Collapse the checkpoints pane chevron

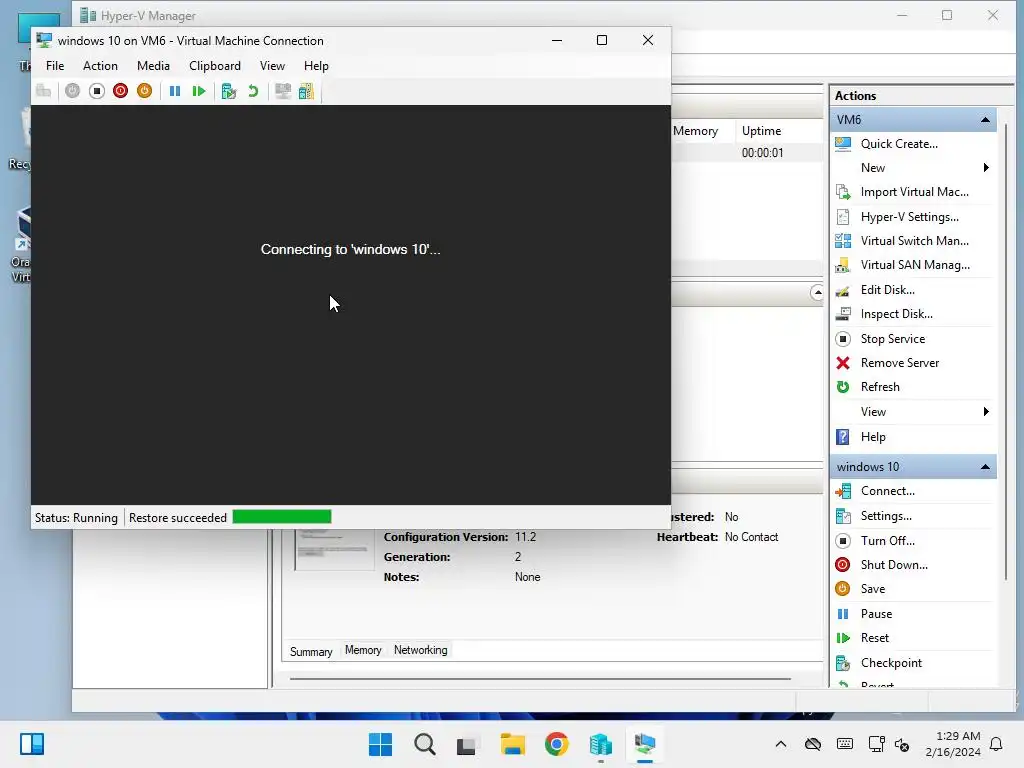(817, 293)
